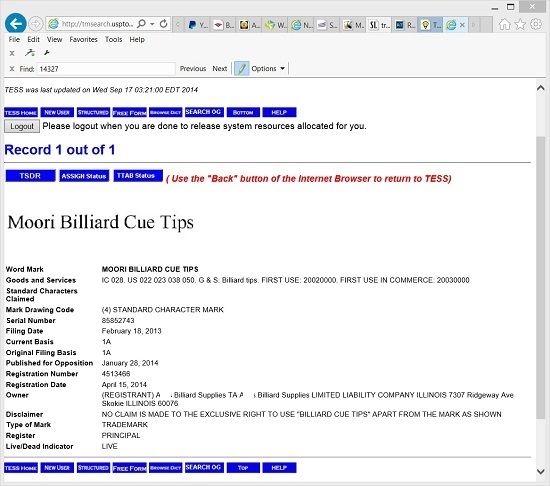Image resolution: width=550 pixels, height=486 pixels.
Task: Click the browser Forward arrow button
Action: (x=35, y=24)
